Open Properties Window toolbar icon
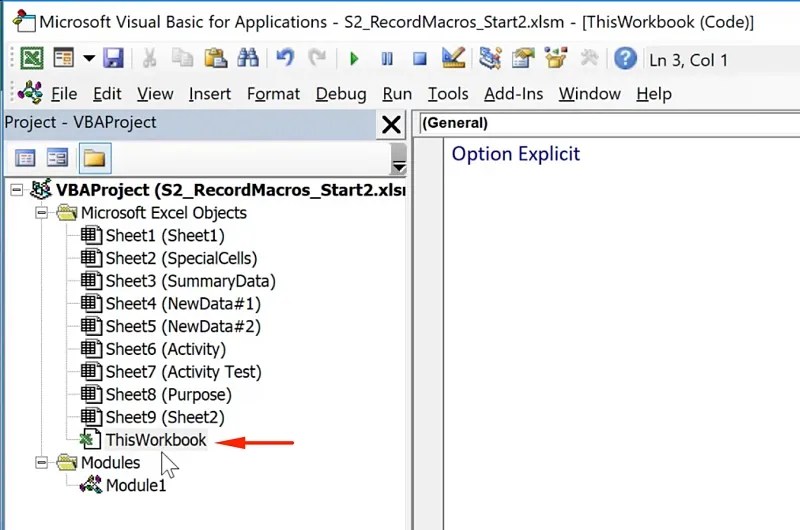The width and height of the screenshot is (800, 530). 523,58
